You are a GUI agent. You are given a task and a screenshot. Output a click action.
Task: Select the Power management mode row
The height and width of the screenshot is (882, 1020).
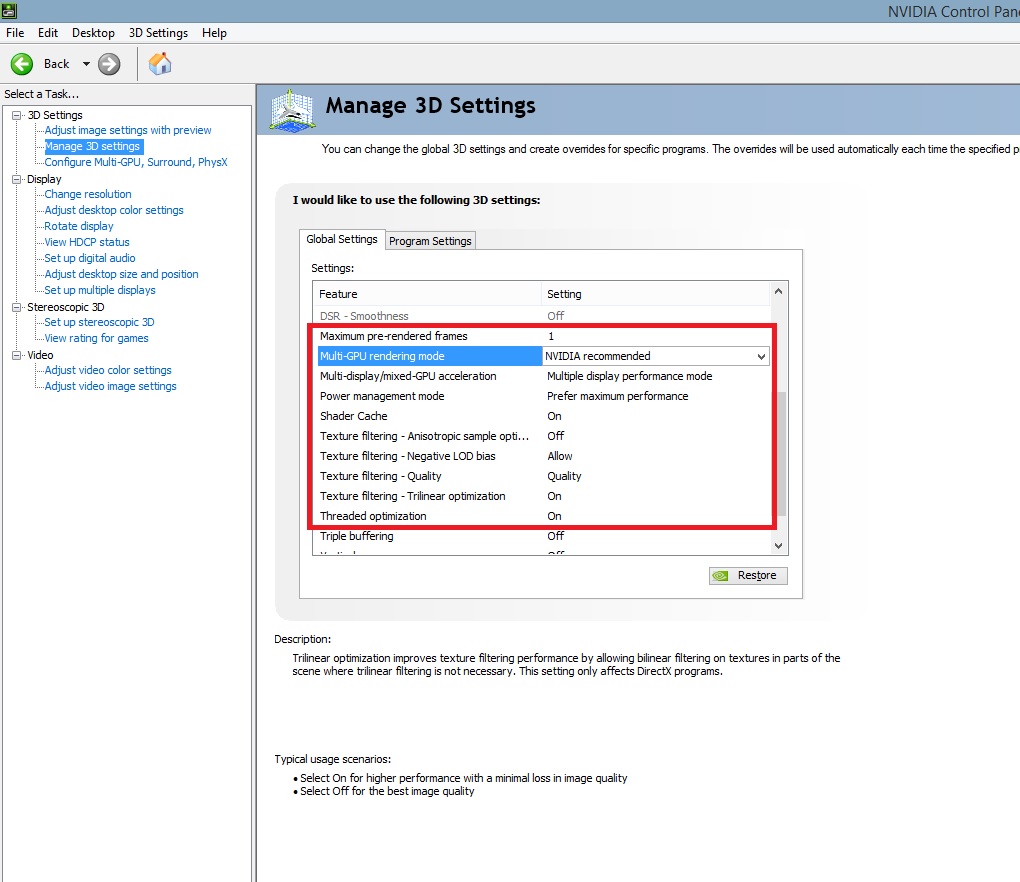(542, 396)
